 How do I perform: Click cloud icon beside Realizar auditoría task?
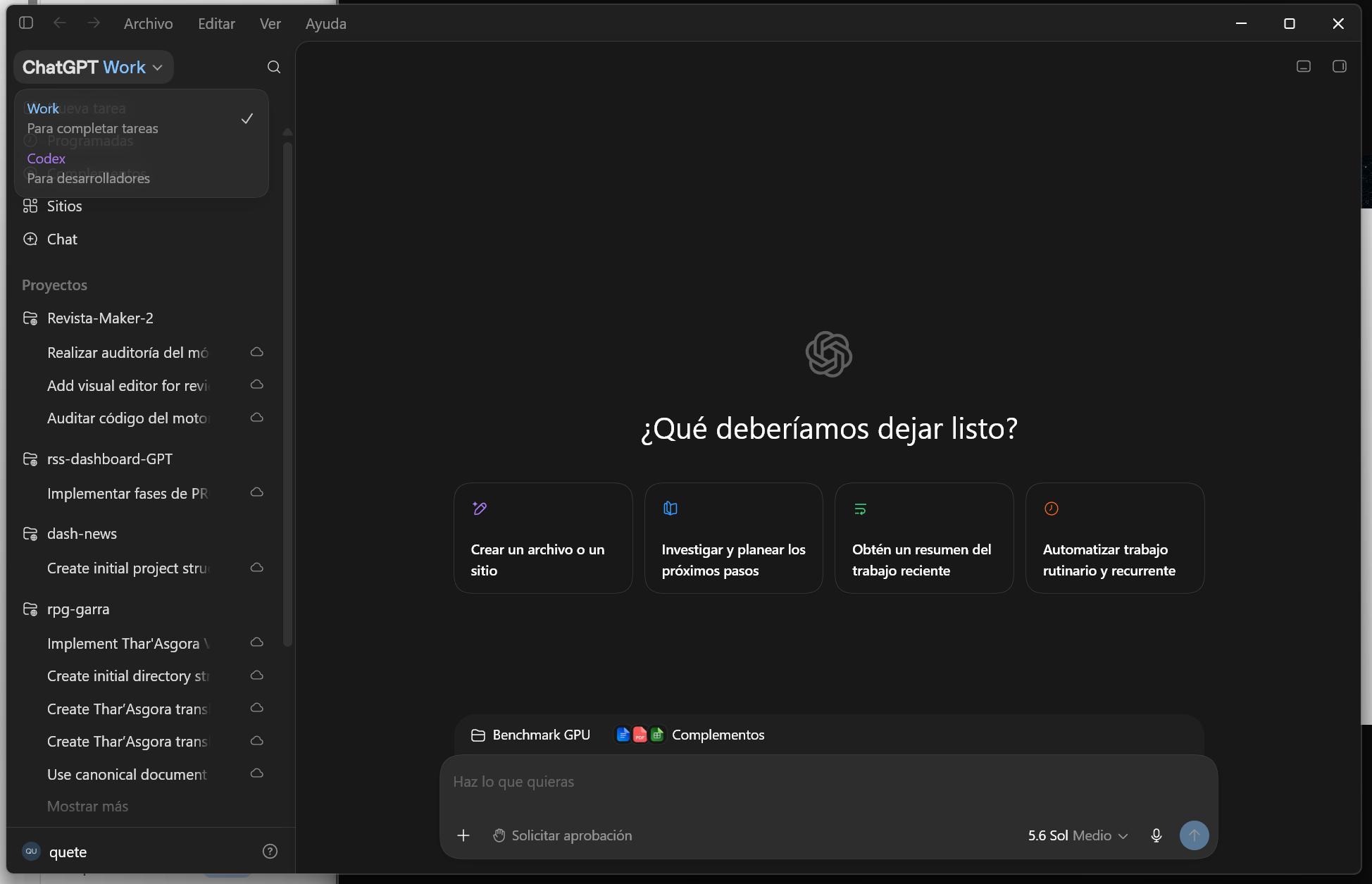pyautogui.click(x=257, y=351)
